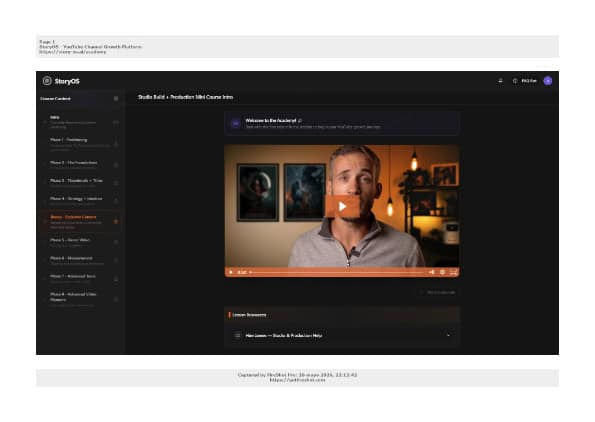
Task: Open the Welcome to the Academy banner
Action: [342, 123]
